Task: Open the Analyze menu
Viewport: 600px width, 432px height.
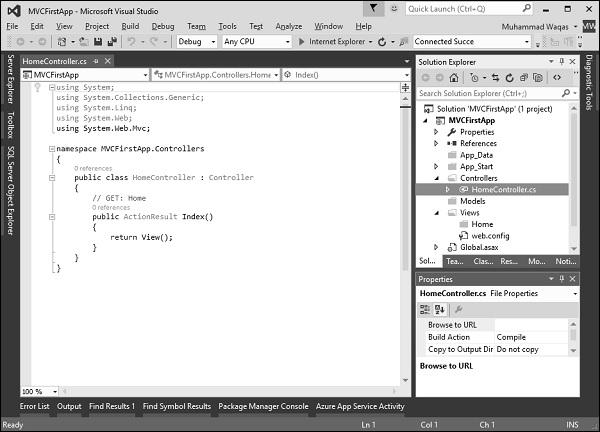Action: pyautogui.click(x=289, y=26)
